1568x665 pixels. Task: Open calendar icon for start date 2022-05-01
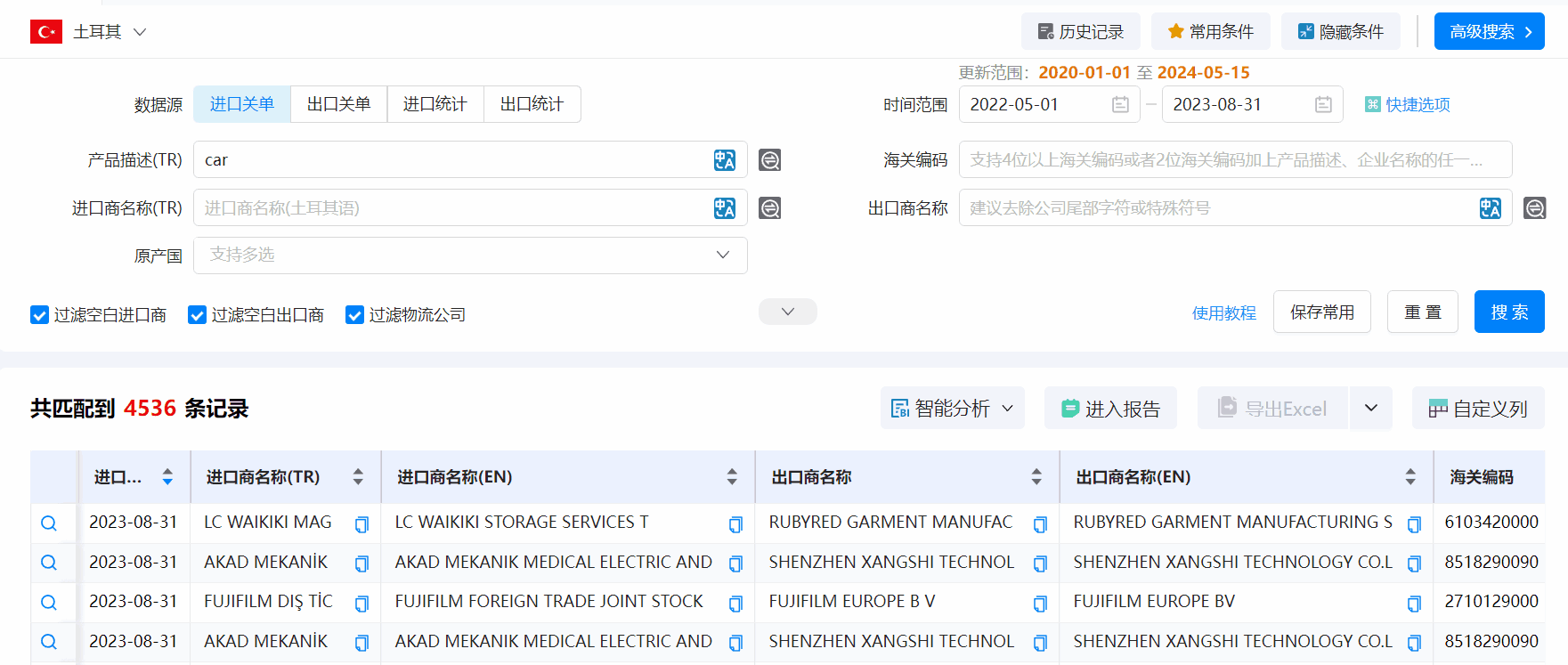tap(1120, 105)
